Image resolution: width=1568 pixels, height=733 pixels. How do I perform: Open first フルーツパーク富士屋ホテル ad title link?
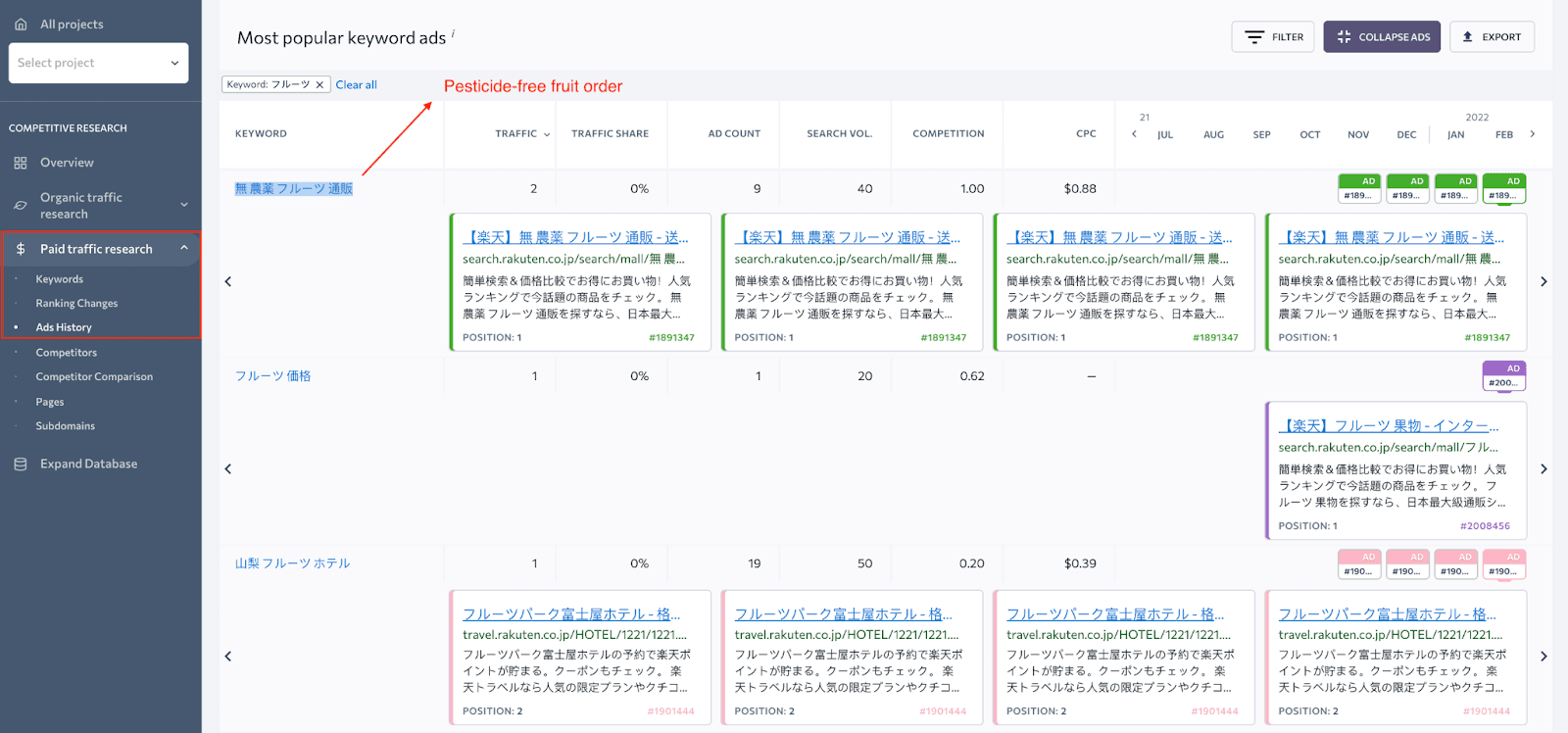tap(571, 614)
